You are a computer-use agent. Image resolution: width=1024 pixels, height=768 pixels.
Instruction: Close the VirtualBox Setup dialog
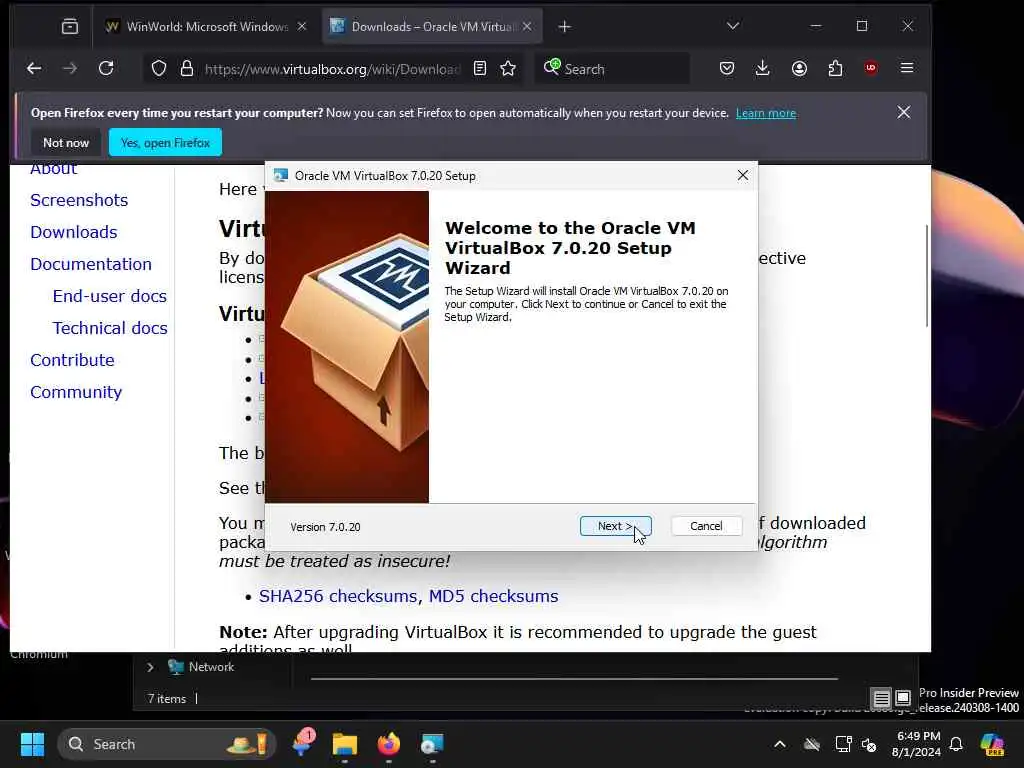coord(743,175)
